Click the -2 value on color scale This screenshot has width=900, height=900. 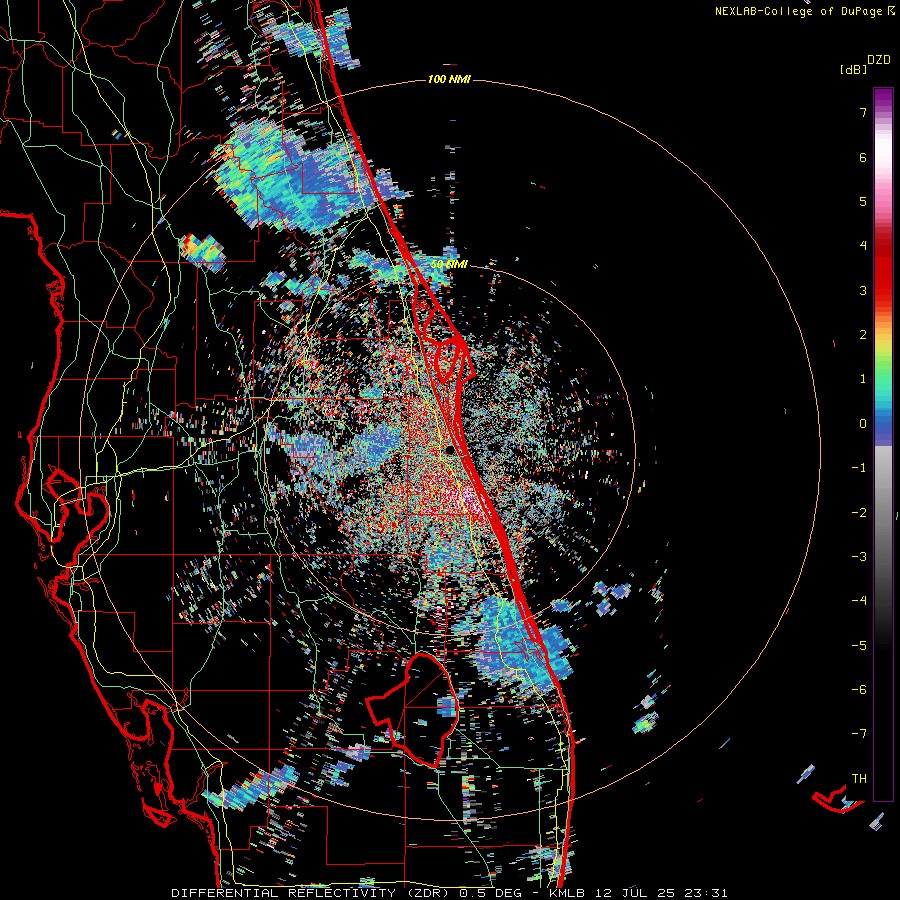tap(859, 513)
